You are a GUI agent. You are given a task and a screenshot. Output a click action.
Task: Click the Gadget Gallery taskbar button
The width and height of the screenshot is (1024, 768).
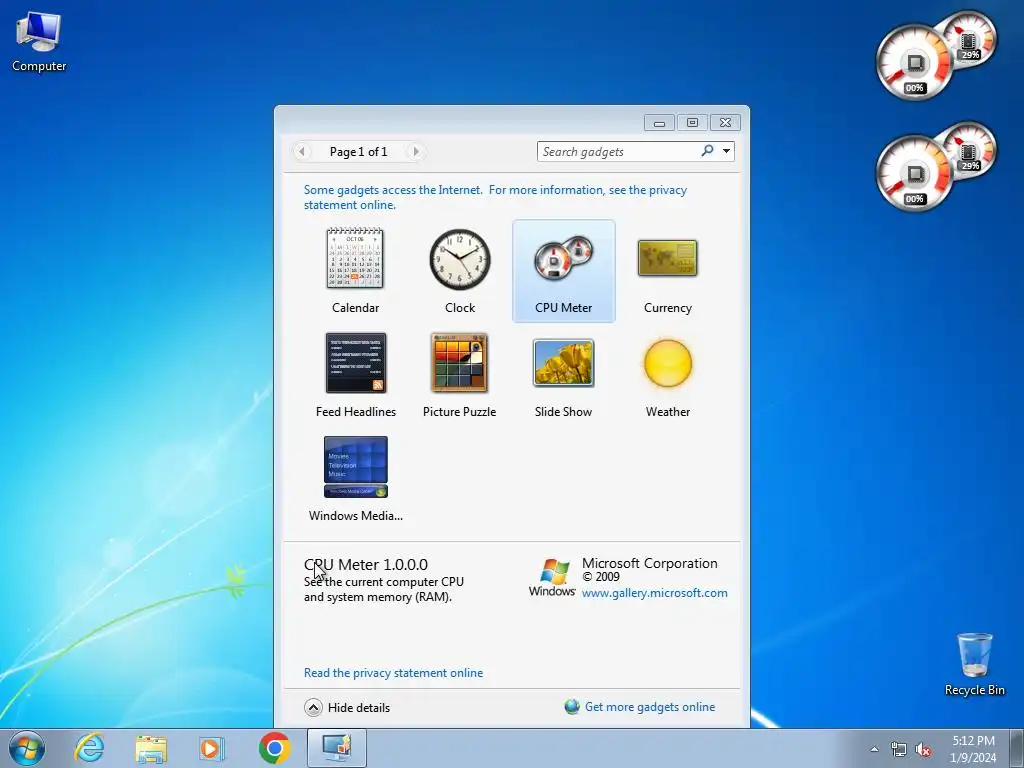pyautogui.click(x=337, y=748)
